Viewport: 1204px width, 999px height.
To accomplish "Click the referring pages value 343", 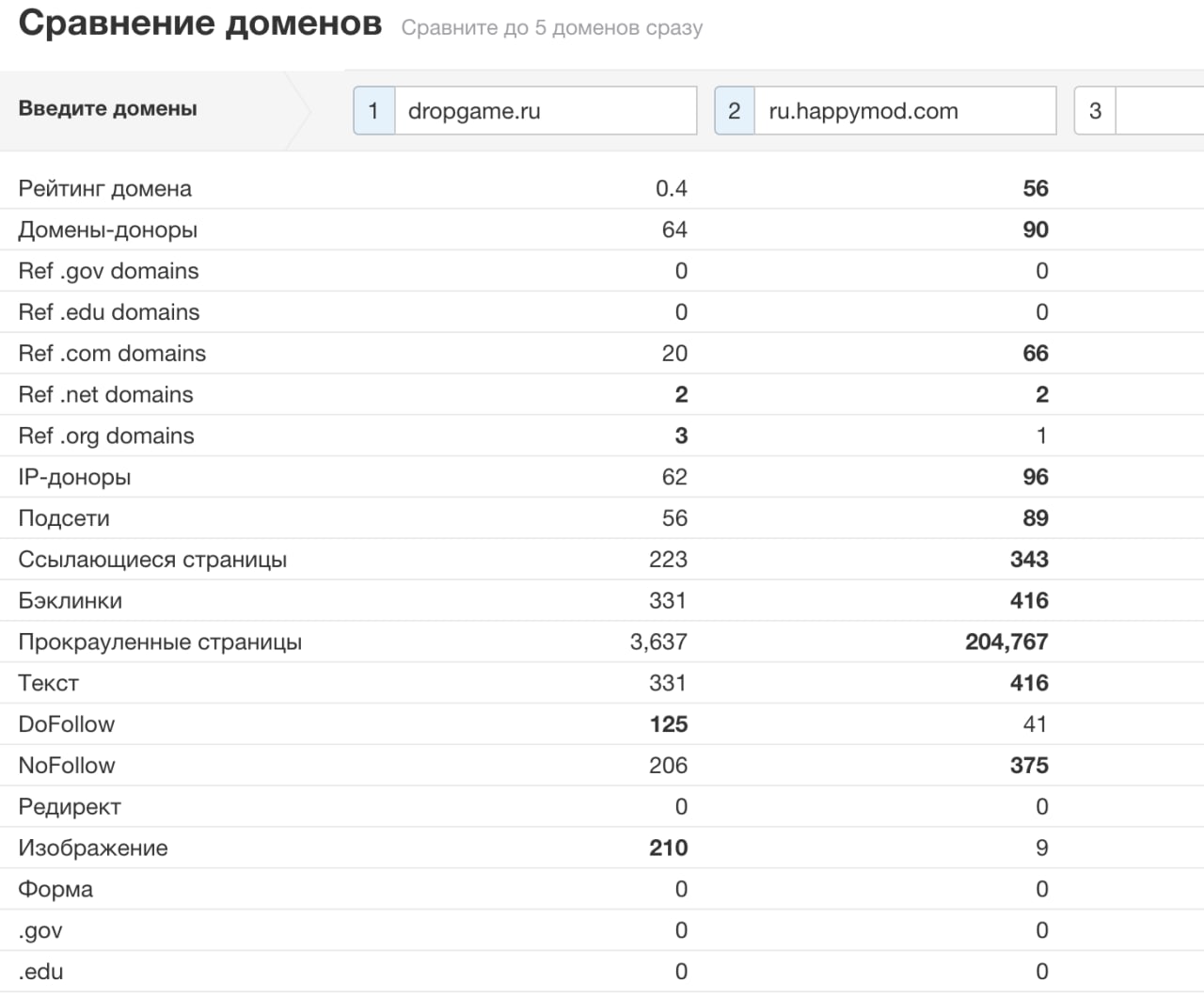I will 1029,560.
